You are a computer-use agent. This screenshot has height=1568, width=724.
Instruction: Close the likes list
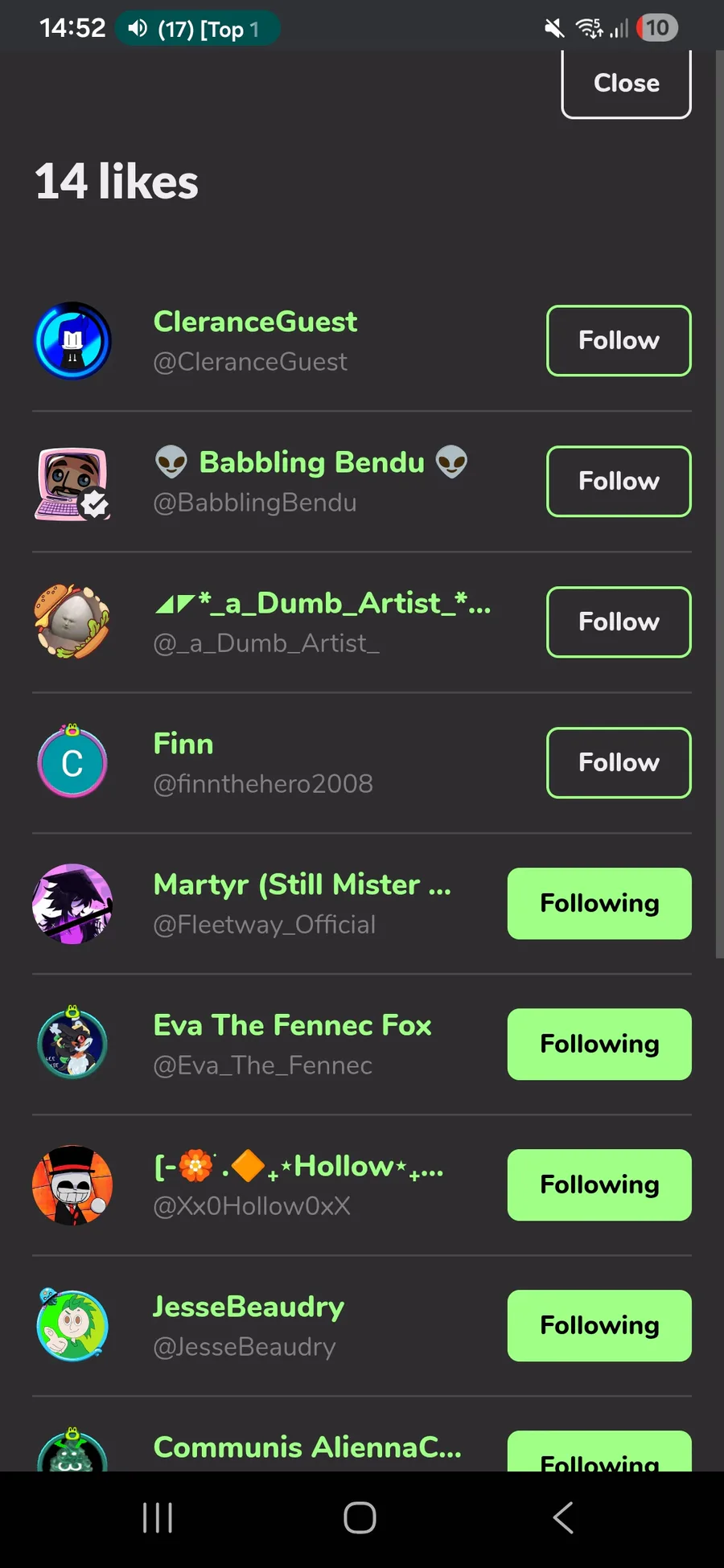pos(626,84)
